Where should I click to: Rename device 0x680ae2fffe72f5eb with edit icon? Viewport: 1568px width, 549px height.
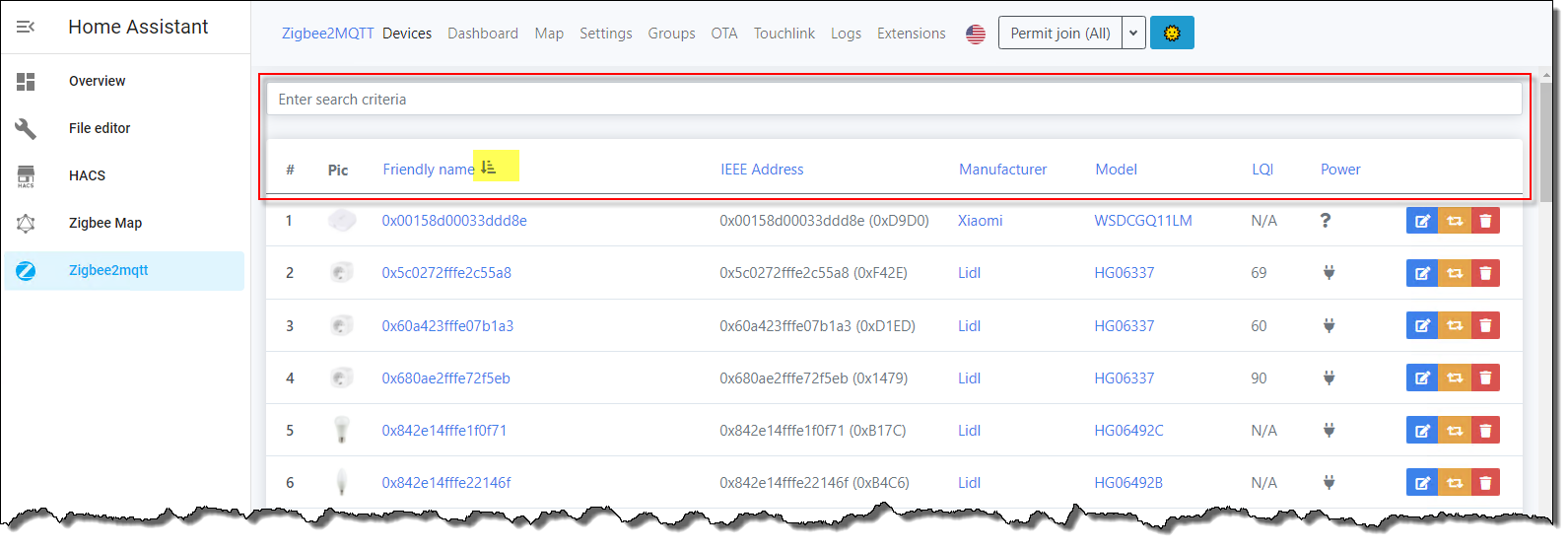[x=1422, y=377]
